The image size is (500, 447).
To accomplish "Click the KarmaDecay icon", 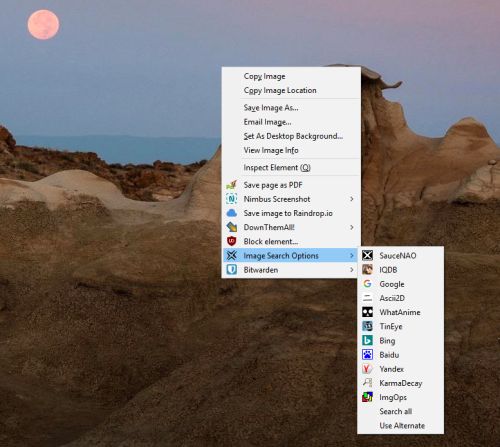I will (367, 383).
